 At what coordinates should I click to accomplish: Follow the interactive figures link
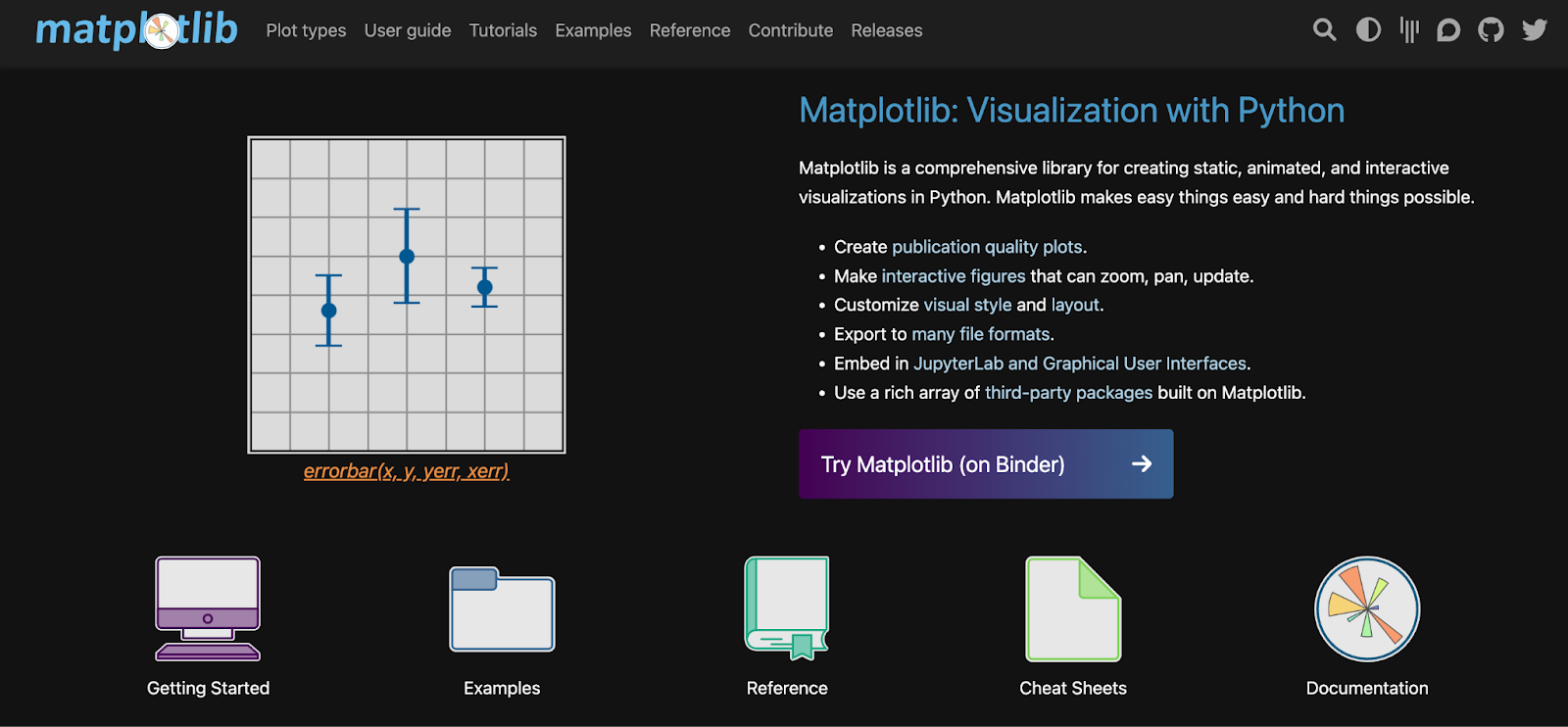954,276
